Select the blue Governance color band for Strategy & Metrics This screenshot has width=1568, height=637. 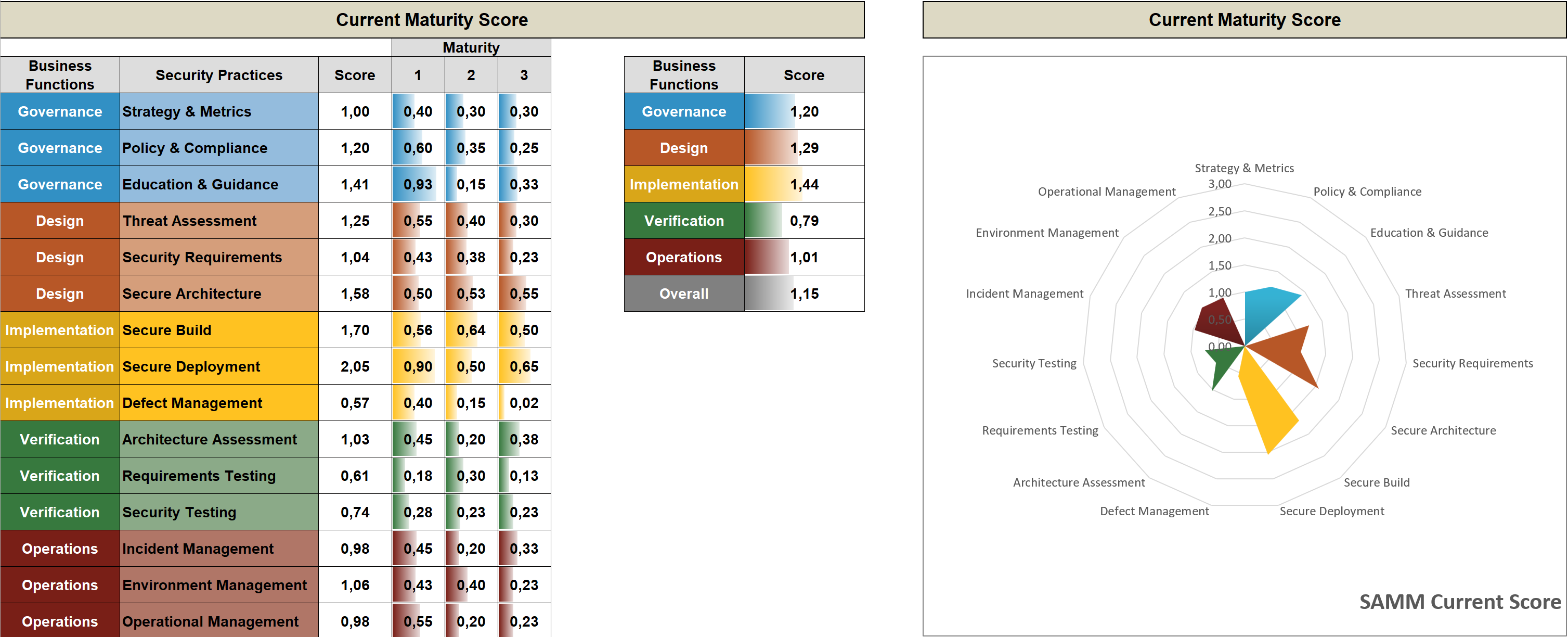click(59, 111)
